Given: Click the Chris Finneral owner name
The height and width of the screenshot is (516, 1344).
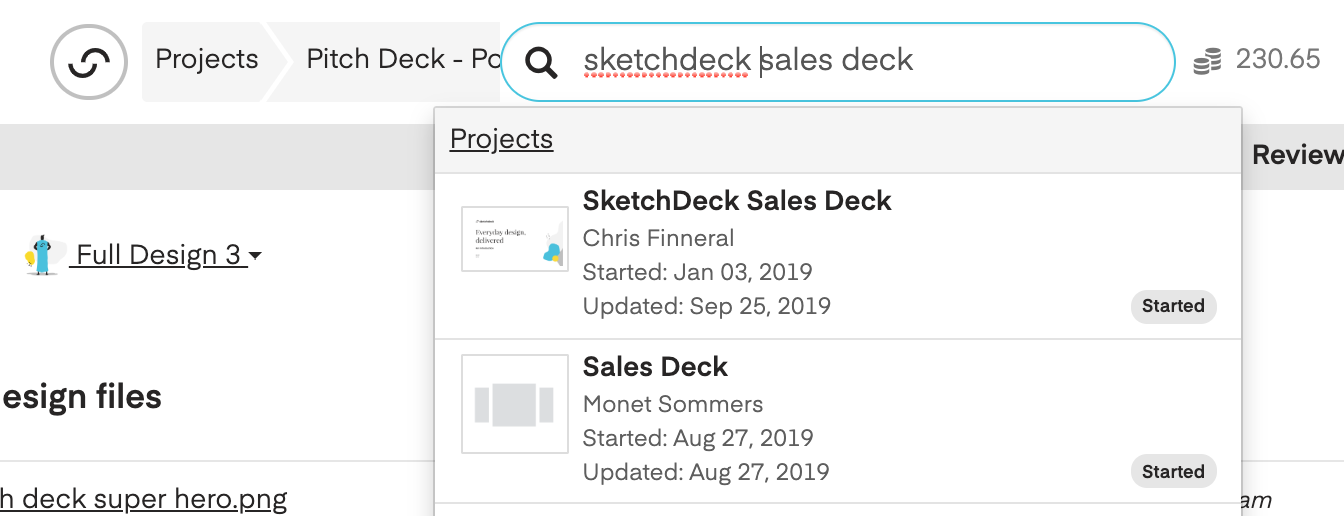Looking at the screenshot, I should coord(658,238).
